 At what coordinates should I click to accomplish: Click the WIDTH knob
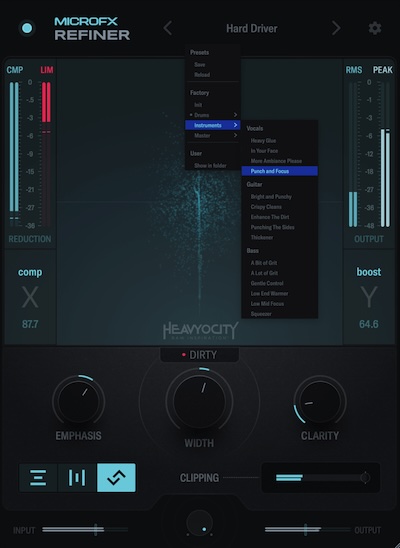click(199, 401)
